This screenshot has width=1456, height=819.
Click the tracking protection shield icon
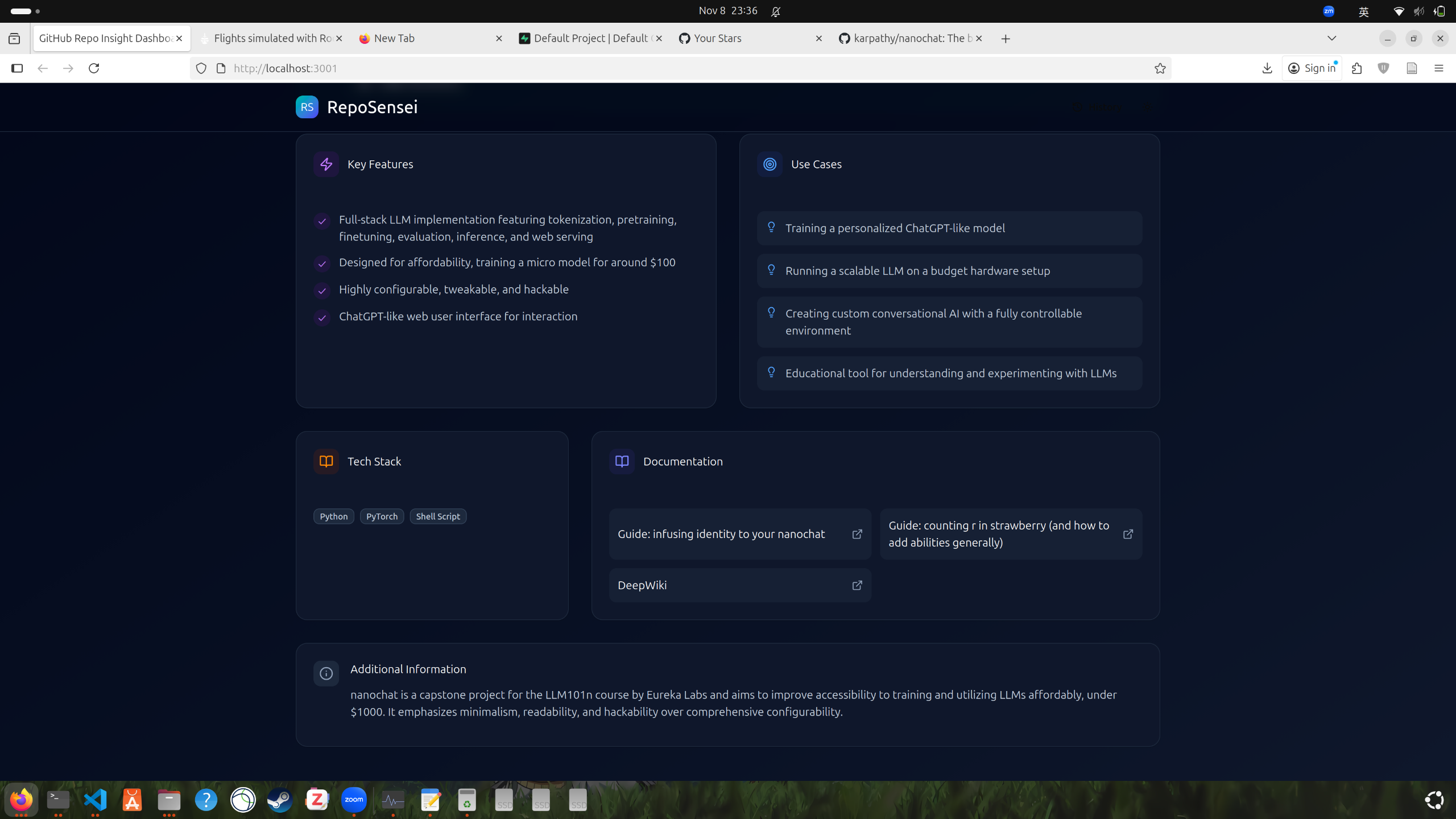click(x=201, y=68)
